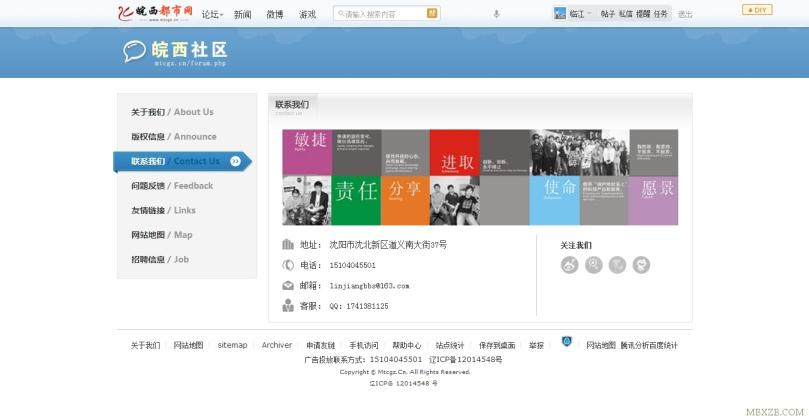The width and height of the screenshot is (809, 419).
Task: Click the 皖西都市网 site logo
Action: tap(155, 13)
